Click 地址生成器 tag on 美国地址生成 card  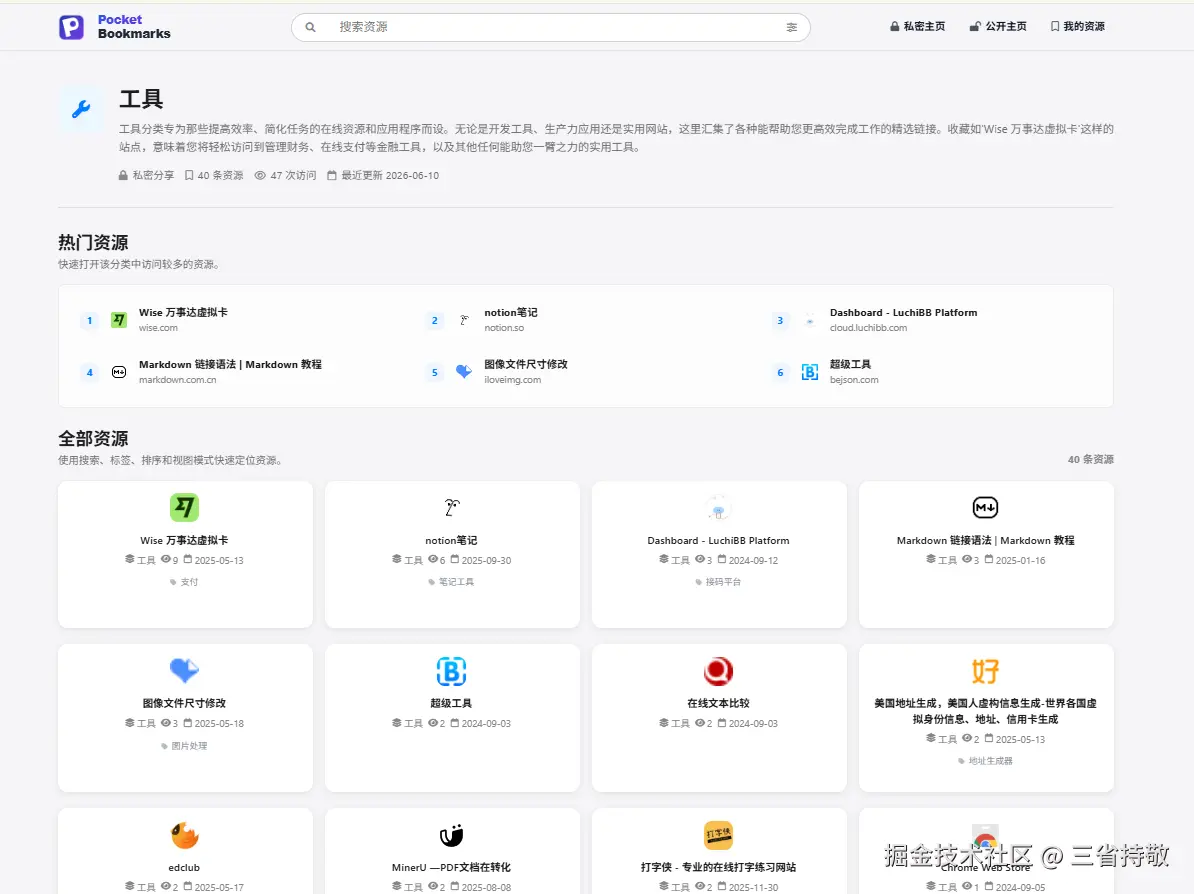tap(985, 761)
